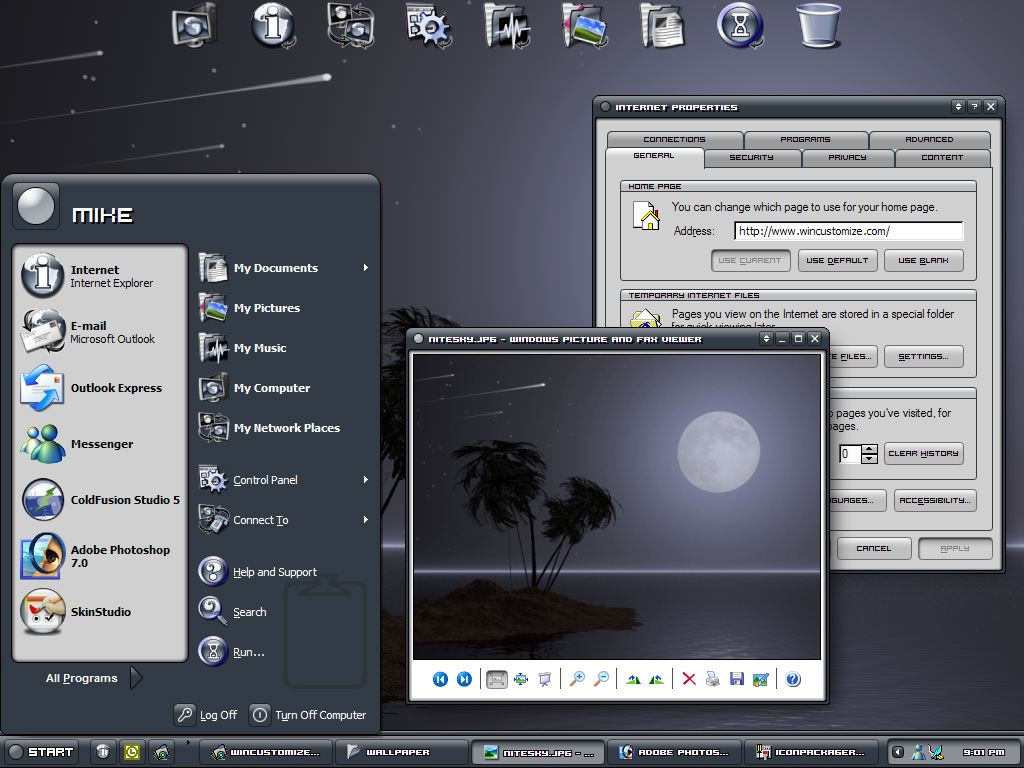1024x768 pixels.
Task: Print the picture with the printer icon
Action: (x=713, y=679)
